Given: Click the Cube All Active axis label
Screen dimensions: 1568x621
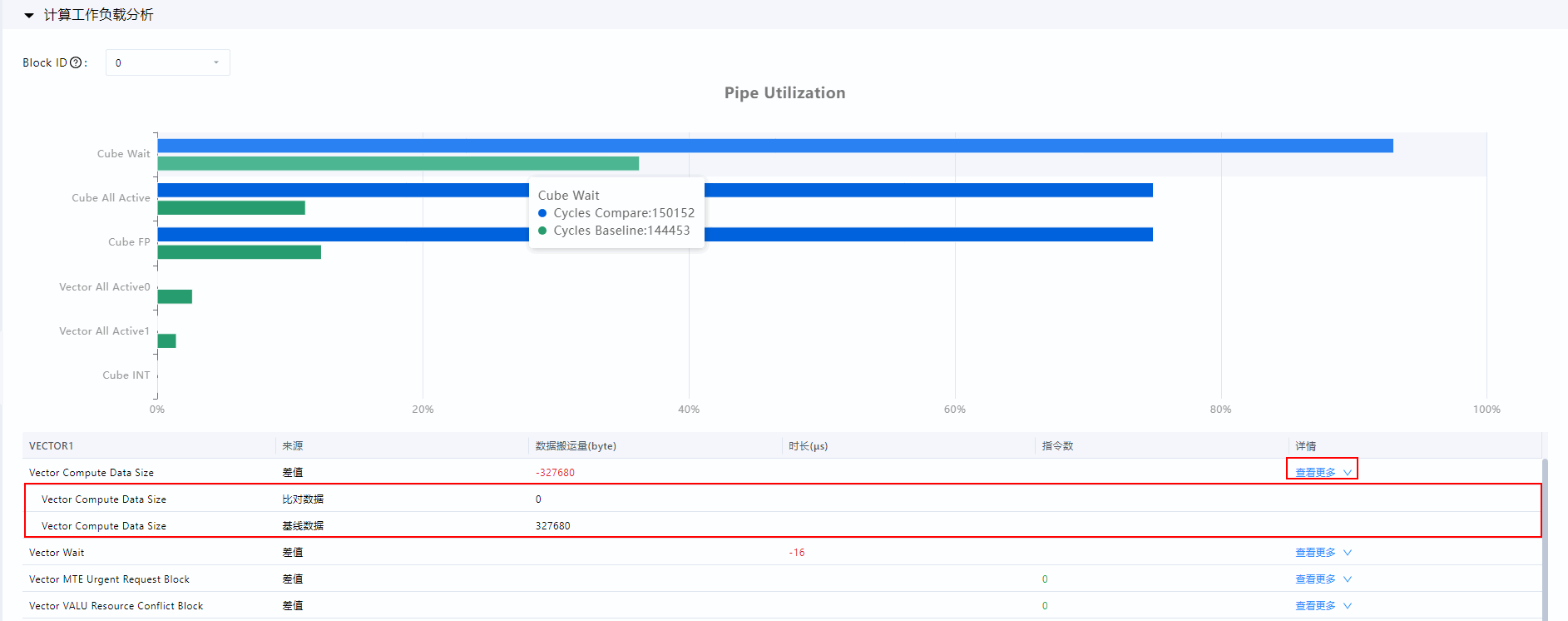Looking at the screenshot, I should pyautogui.click(x=111, y=198).
